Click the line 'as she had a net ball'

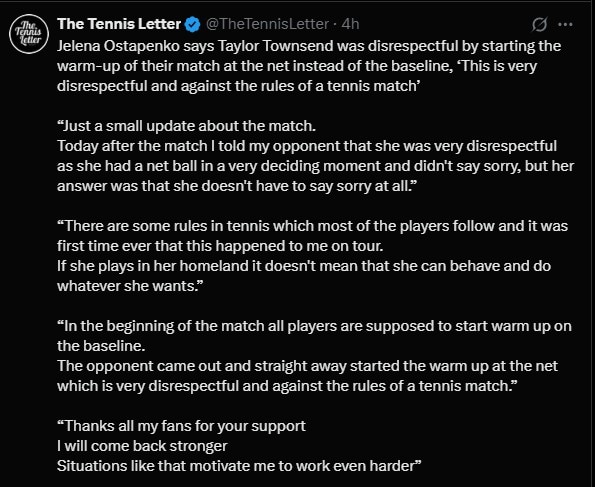(316, 166)
